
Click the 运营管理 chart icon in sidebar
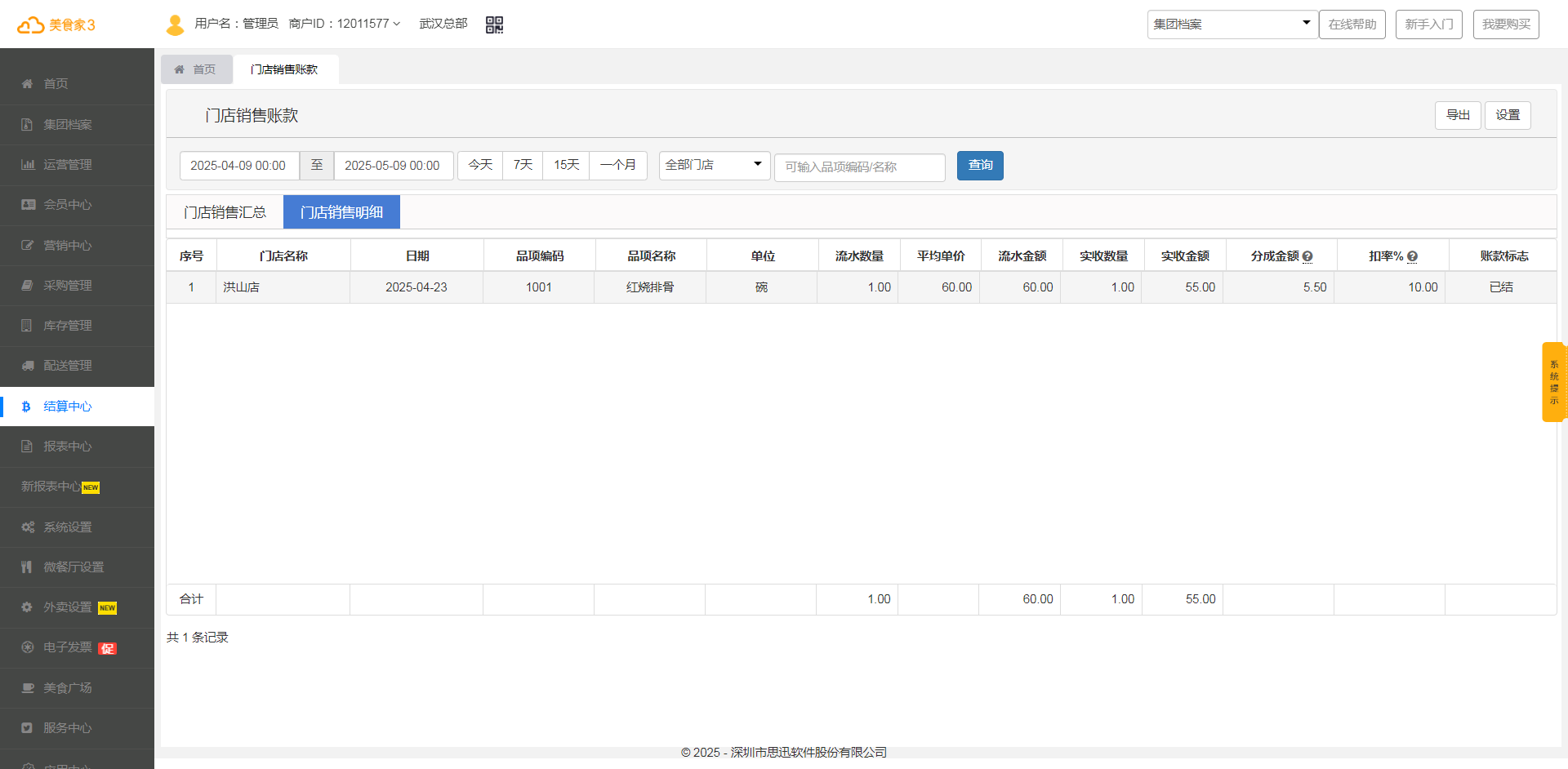pos(28,165)
